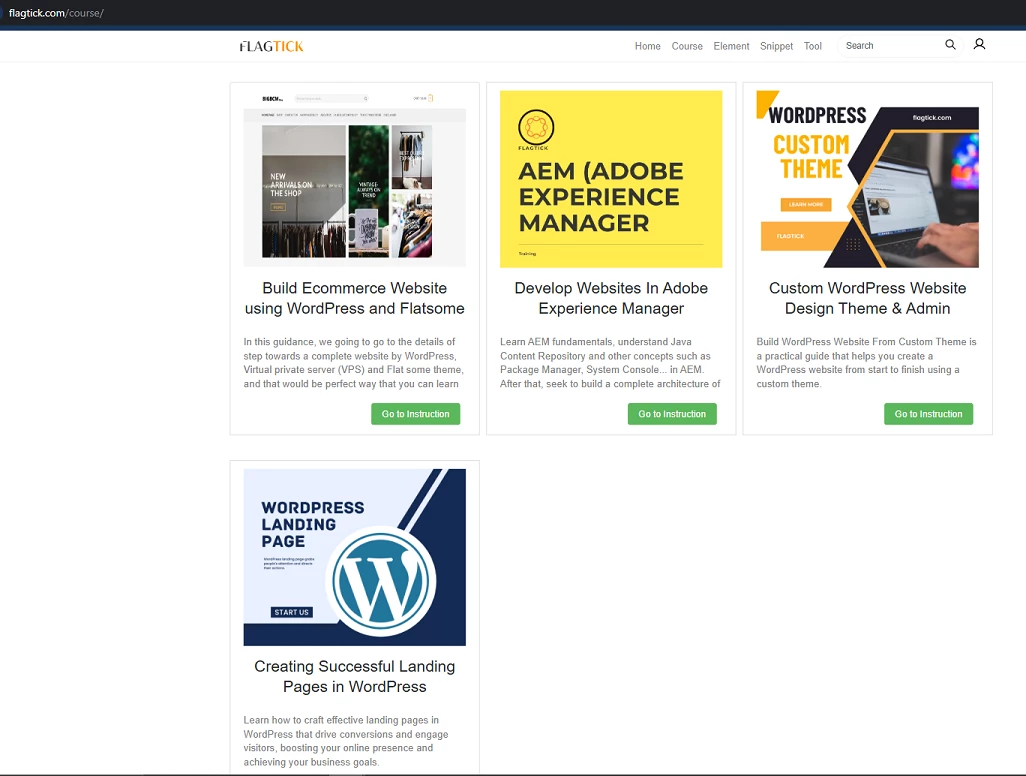Screen dimensions: 1026x776
Task: Click Go to Instruction for AEM course
Action: pyautogui.click(x=672, y=414)
